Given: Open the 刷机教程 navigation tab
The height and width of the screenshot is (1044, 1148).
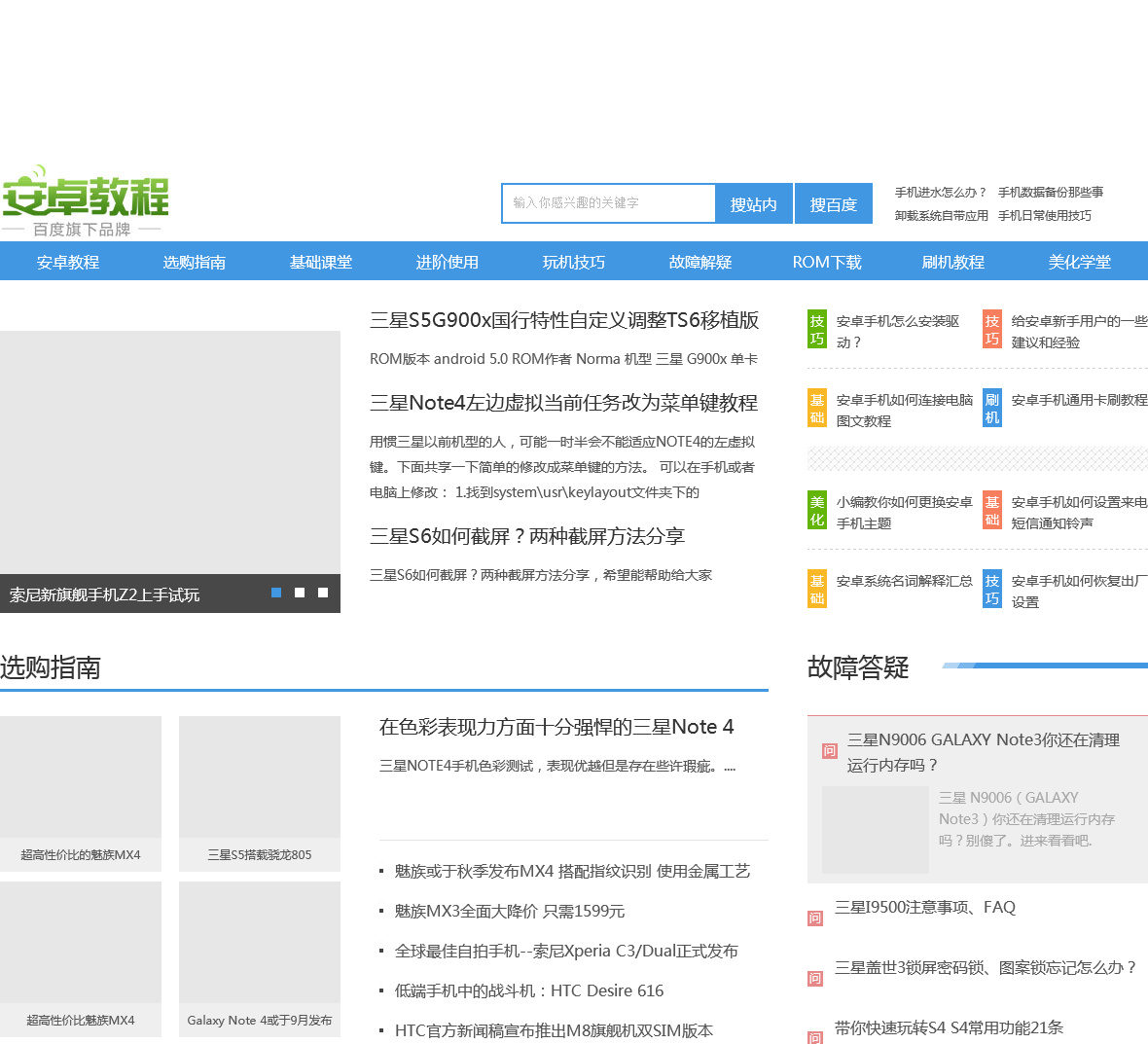Looking at the screenshot, I should click(x=953, y=262).
